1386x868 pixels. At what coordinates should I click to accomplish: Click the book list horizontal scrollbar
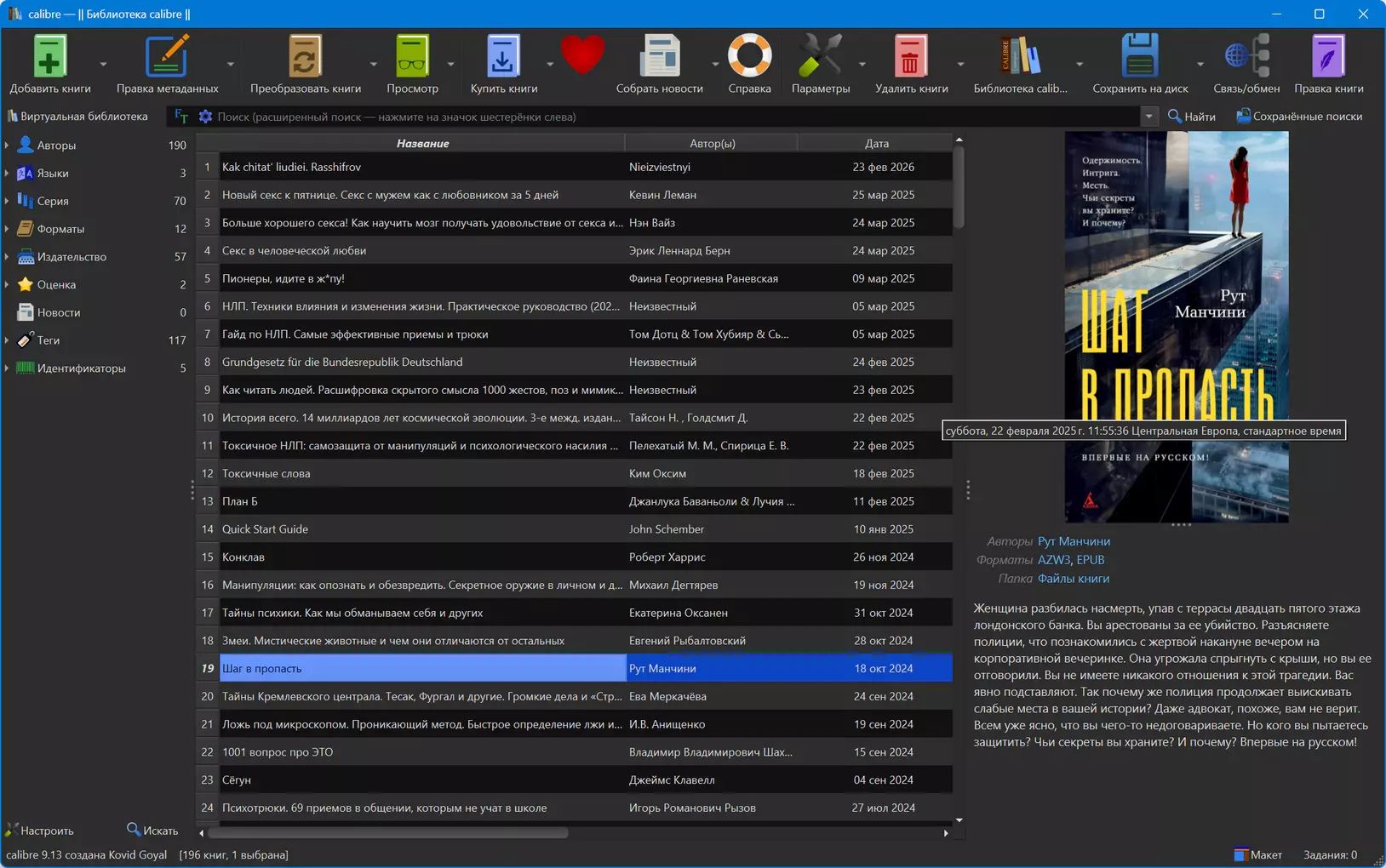[x=388, y=833]
